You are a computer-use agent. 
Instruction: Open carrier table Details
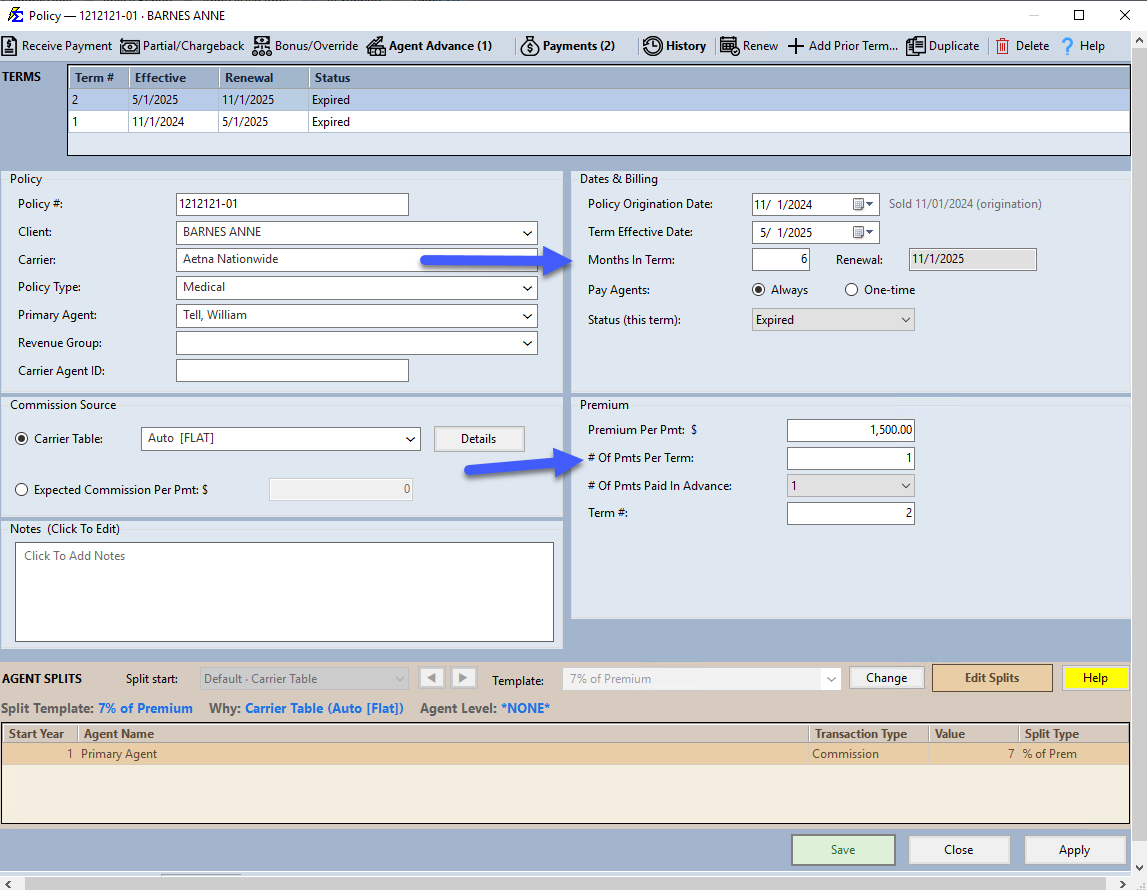pyautogui.click(x=478, y=439)
